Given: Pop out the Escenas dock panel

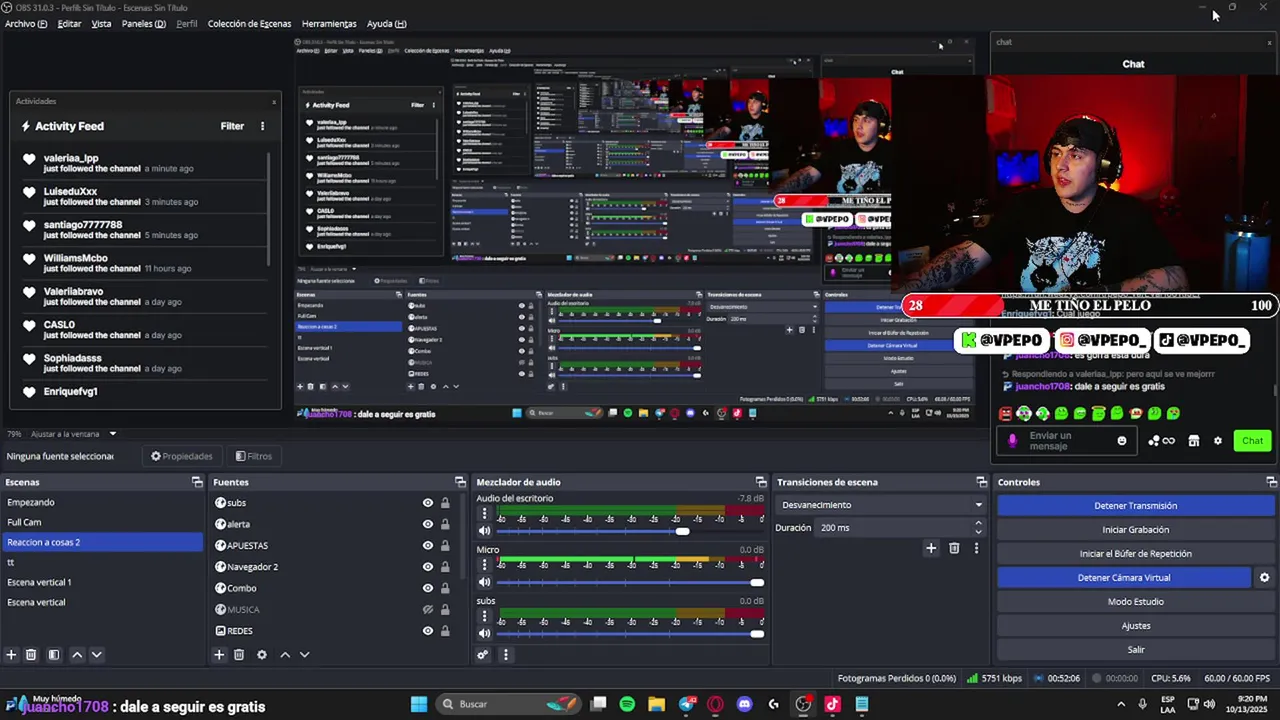Looking at the screenshot, I should [197, 482].
